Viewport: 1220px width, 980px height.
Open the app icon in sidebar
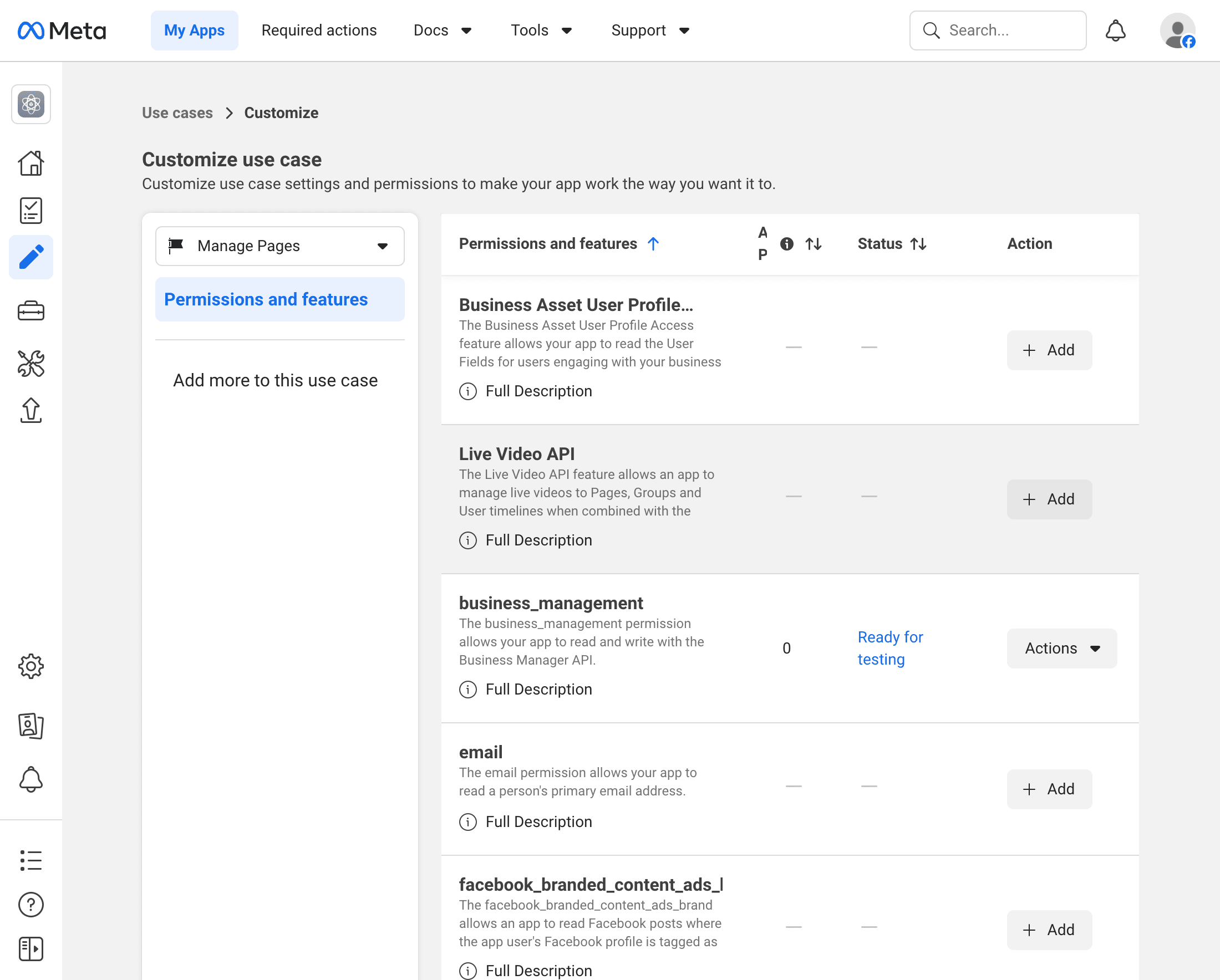click(x=31, y=104)
